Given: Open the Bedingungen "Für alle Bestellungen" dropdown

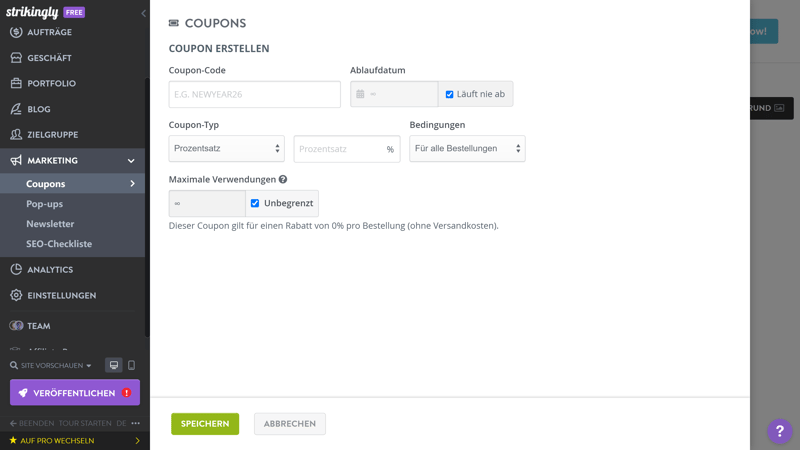Looking at the screenshot, I should (x=467, y=149).
